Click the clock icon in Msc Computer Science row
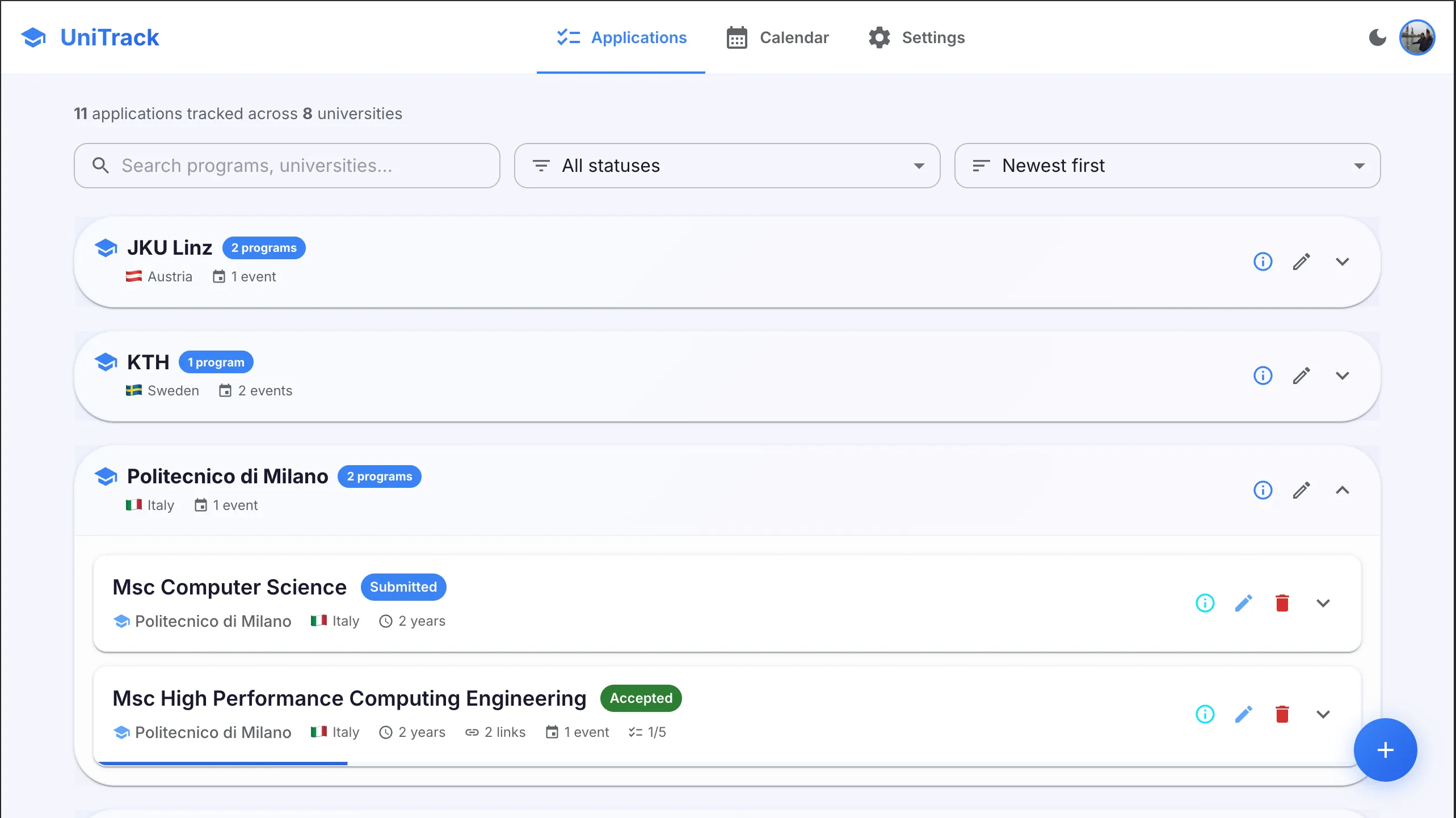Screen dimensions: 1456x818 [x=386, y=621]
